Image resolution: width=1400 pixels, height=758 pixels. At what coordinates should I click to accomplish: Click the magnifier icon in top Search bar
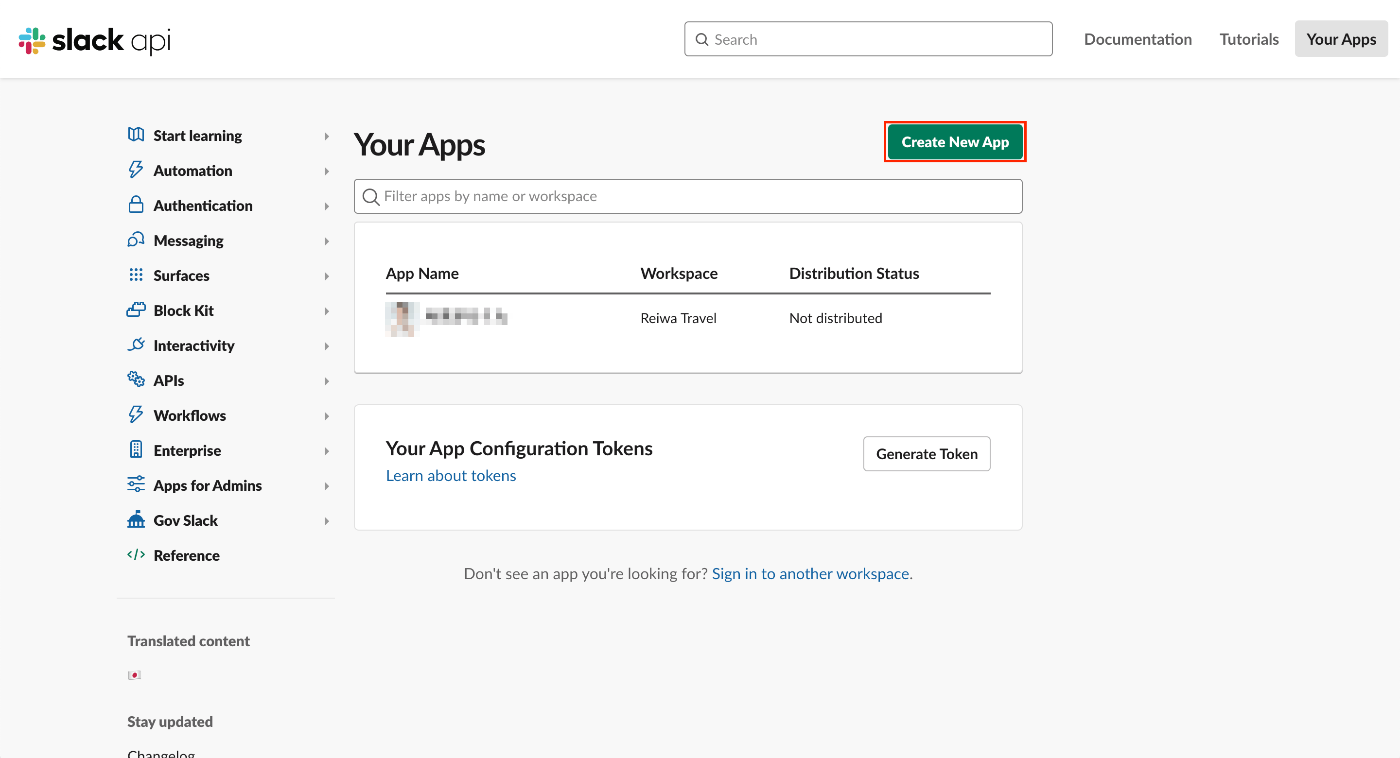(702, 40)
